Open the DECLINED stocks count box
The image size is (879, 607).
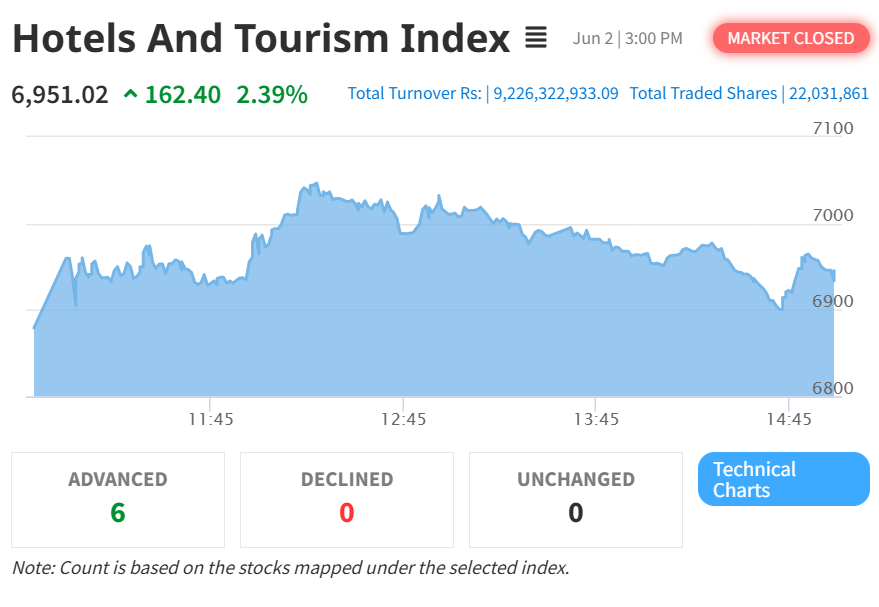coord(347,500)
